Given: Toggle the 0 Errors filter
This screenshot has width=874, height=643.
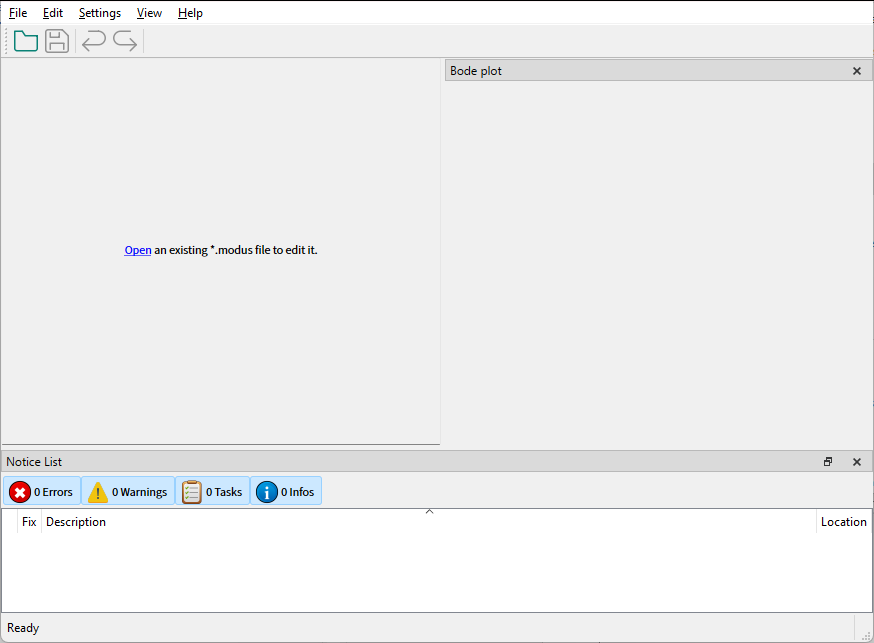Looking at the screenshot, I should pos(42,492).
